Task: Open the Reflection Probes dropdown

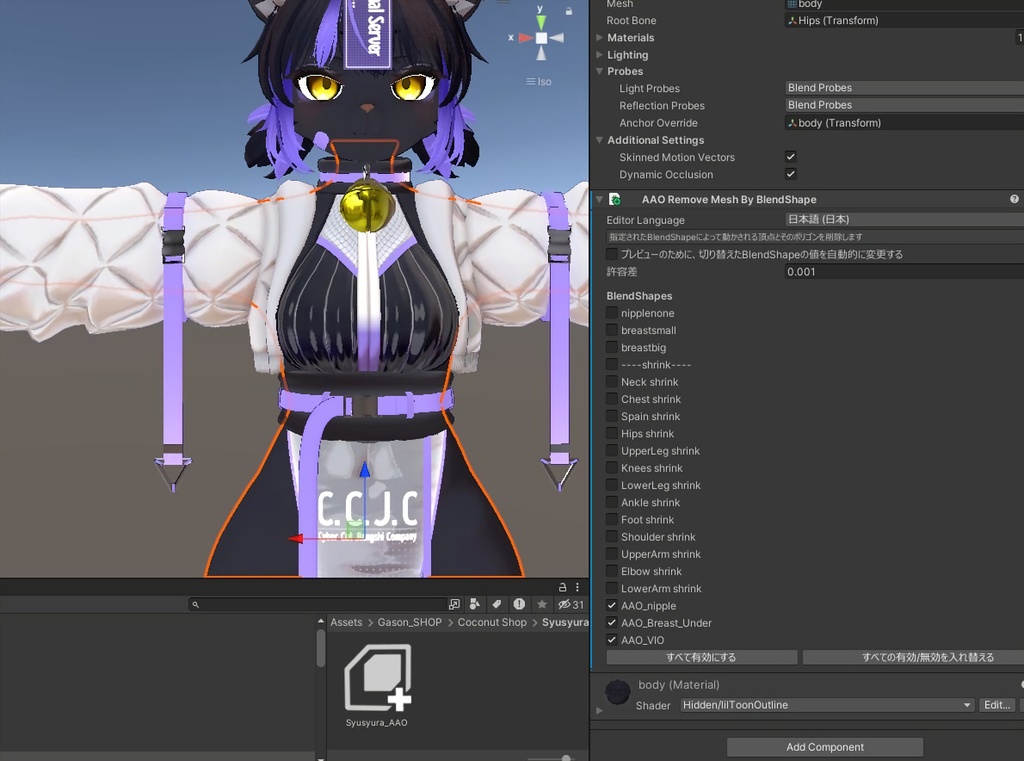Action: point(904,105)
